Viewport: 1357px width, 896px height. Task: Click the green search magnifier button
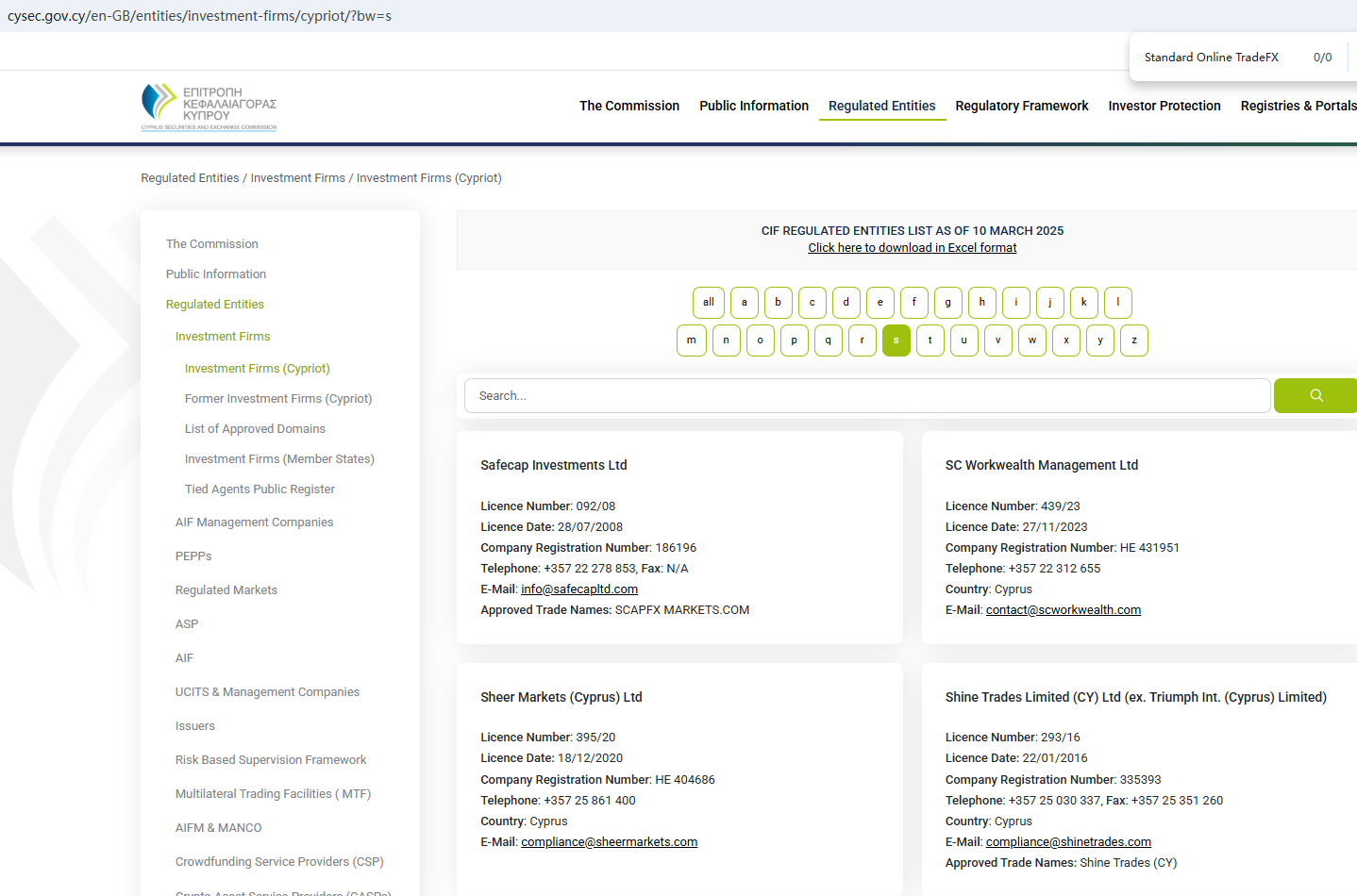click(x=1315, y=396)
